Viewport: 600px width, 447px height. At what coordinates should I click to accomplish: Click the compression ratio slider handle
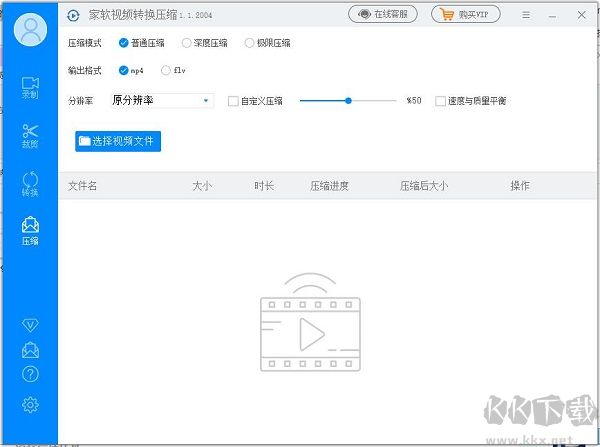(x=348, y=100)
